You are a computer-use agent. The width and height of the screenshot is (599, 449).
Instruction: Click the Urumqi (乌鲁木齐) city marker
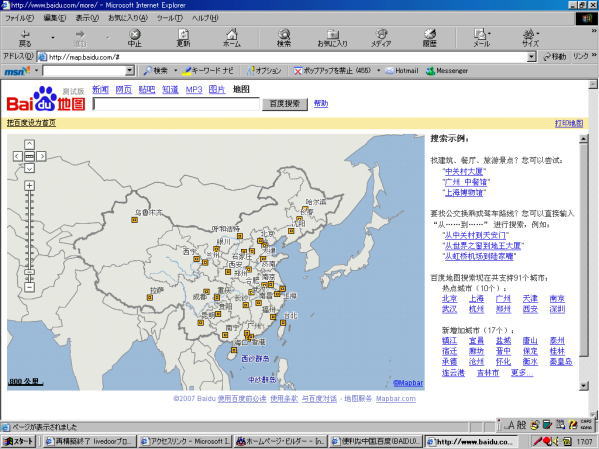134,220
